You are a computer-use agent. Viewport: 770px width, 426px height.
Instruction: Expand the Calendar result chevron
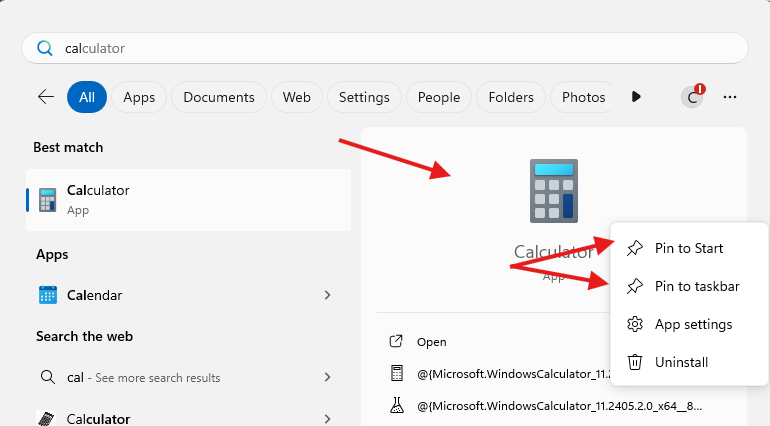point(328,295)
